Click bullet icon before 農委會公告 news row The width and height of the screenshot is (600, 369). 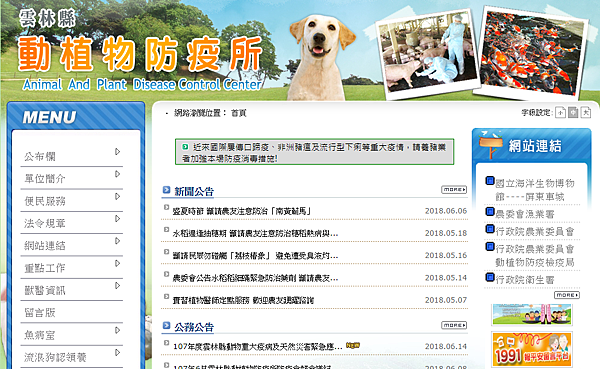click(166, 274)
